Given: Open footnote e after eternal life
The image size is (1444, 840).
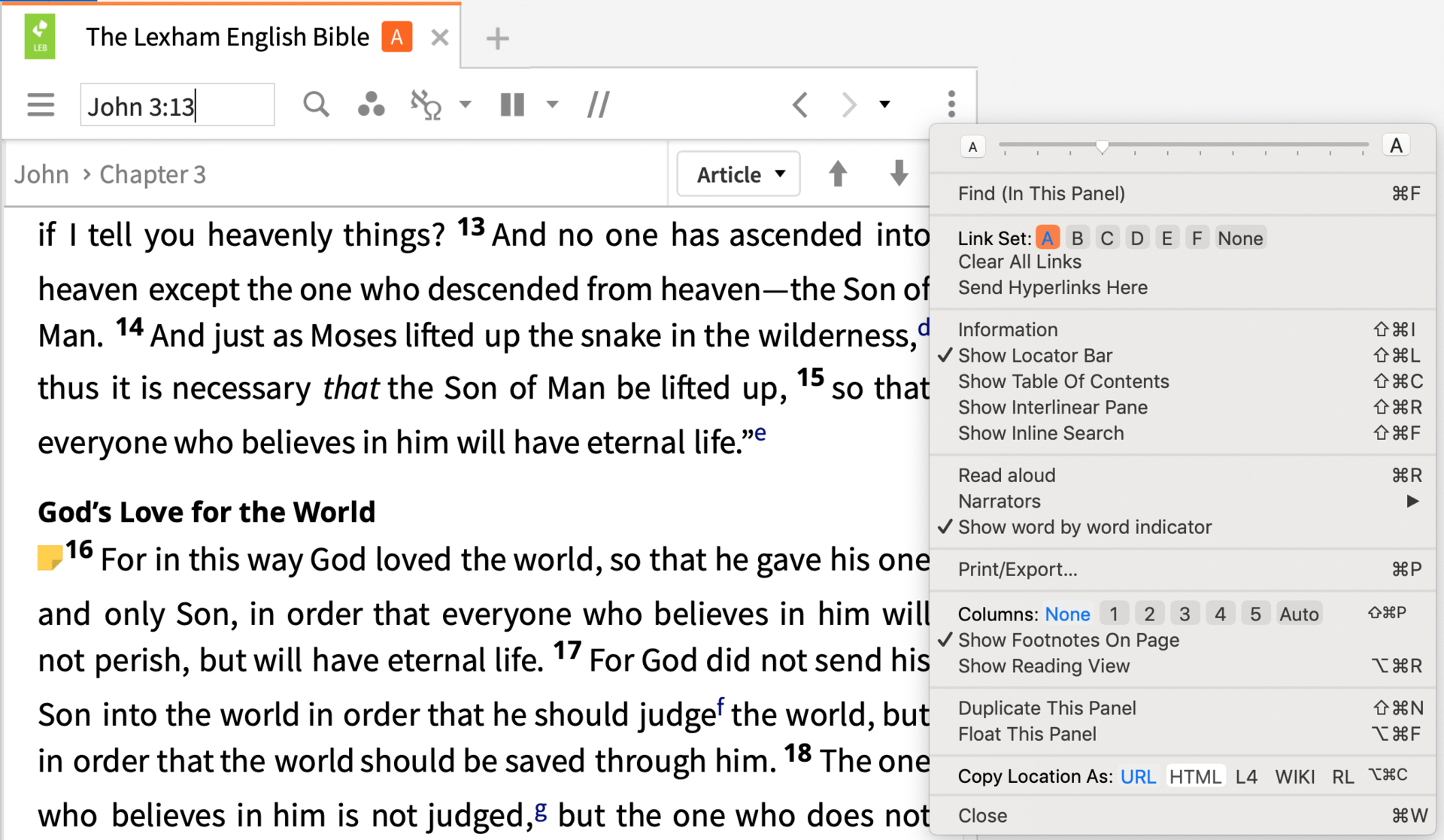Looking at the screenshot, I should (760, 433).
